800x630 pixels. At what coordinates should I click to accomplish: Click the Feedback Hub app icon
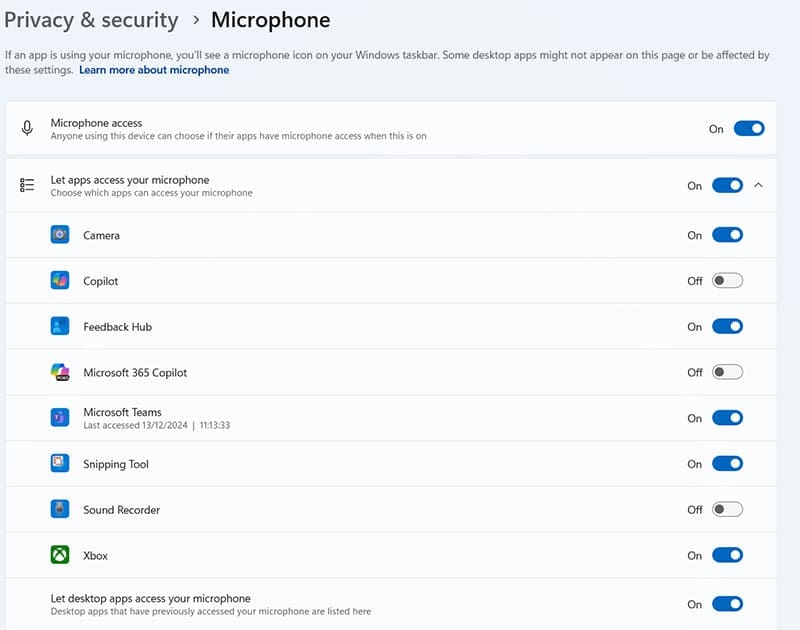(60, 326)
